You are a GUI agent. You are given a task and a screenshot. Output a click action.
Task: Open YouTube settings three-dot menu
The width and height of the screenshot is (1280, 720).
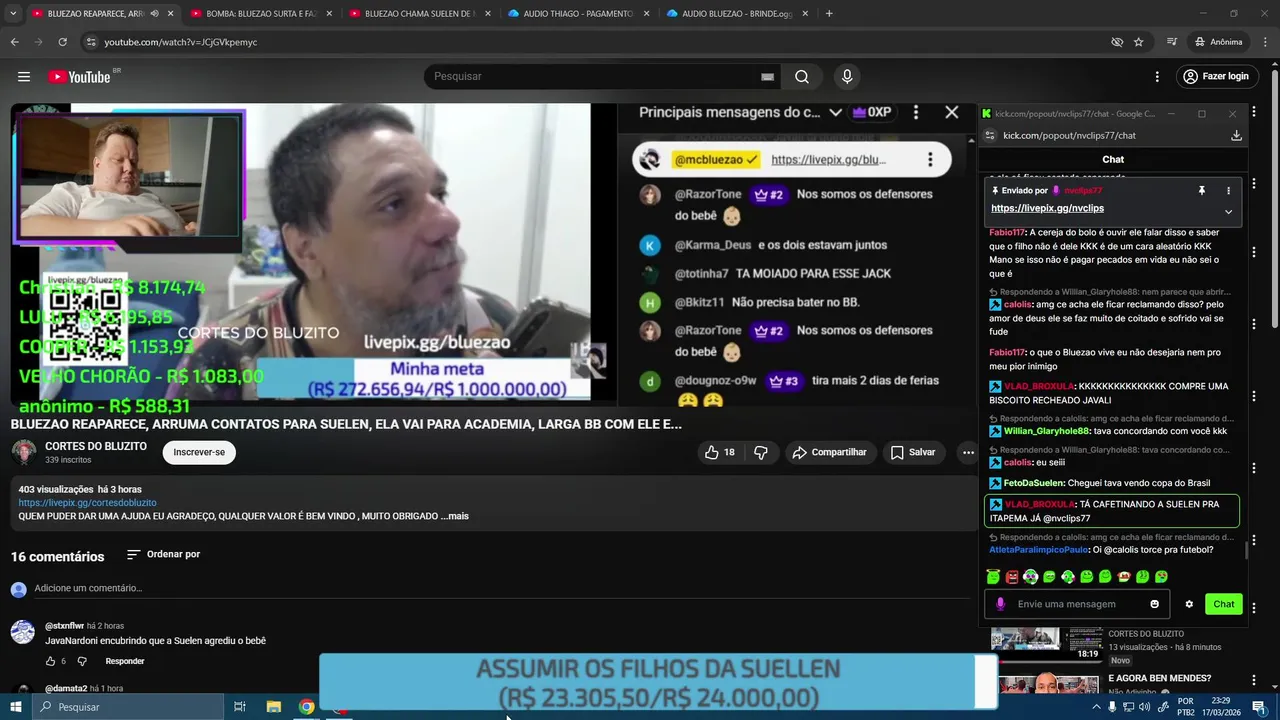1157,77
